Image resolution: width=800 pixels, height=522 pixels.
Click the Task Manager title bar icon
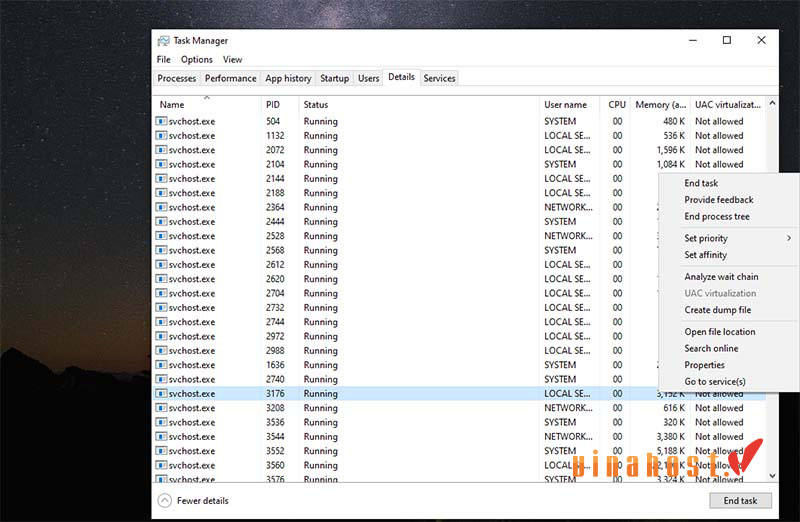163,41
